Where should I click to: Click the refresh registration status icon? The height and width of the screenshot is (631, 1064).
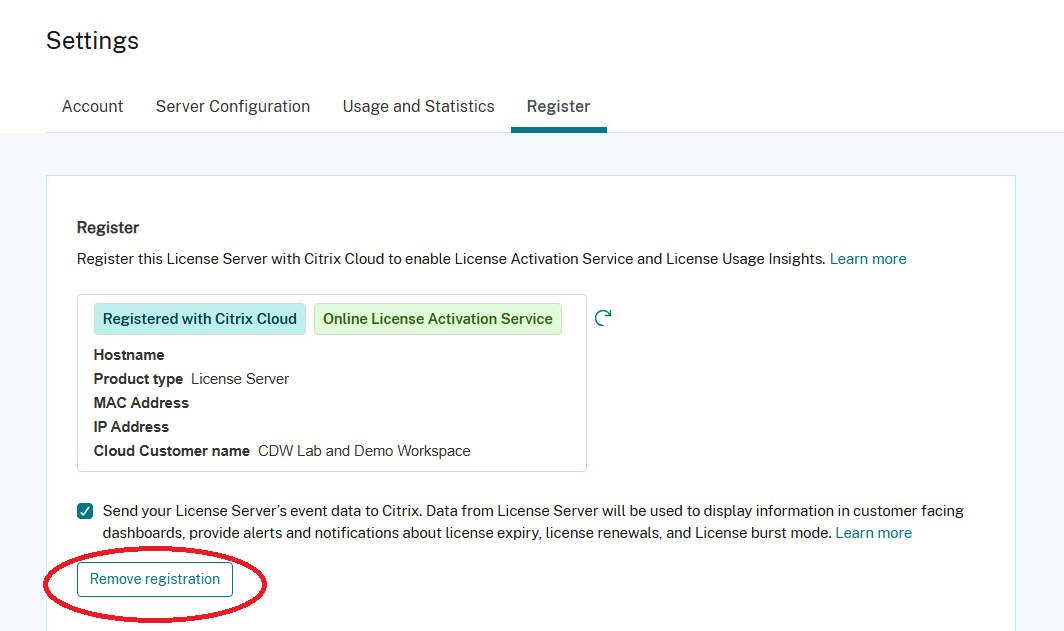603,318
